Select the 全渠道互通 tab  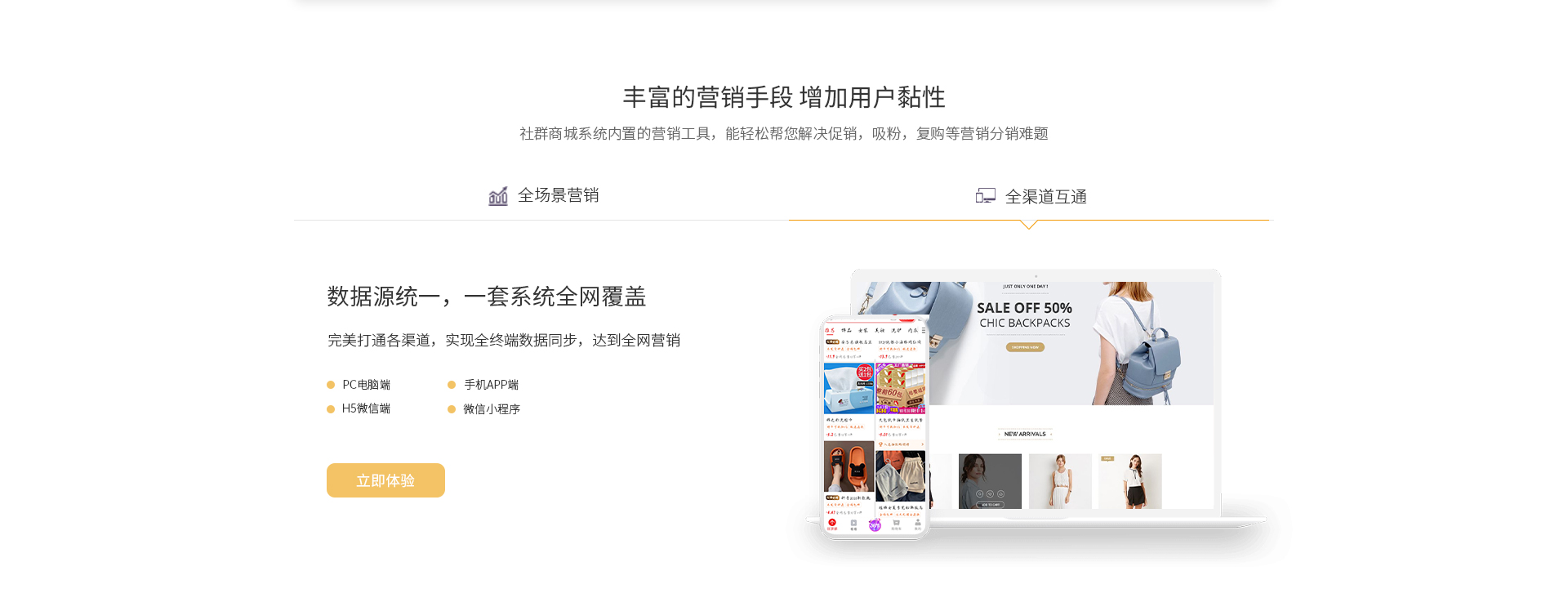point(1031,196)
